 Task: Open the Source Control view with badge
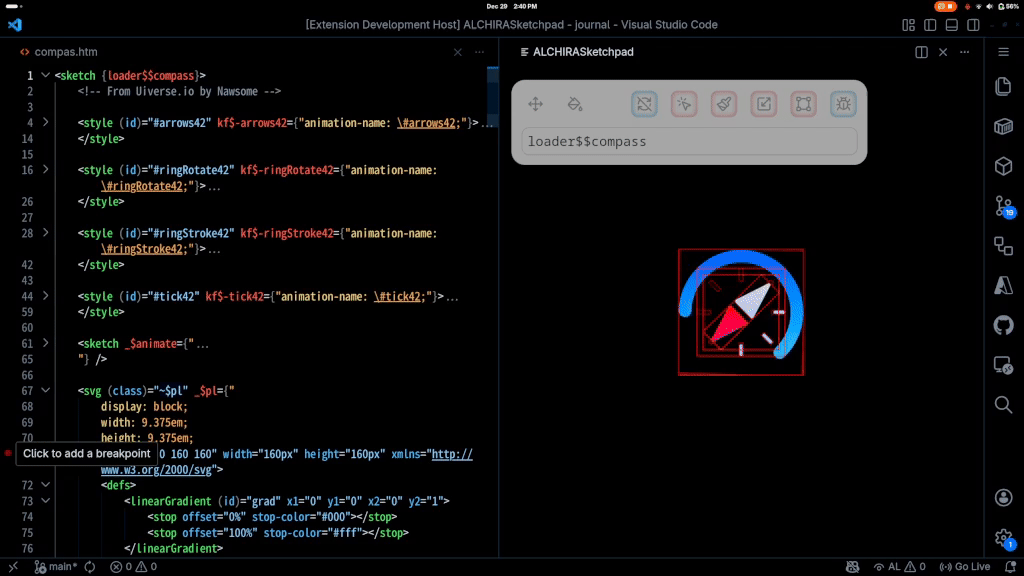(x=1003, y=207)
